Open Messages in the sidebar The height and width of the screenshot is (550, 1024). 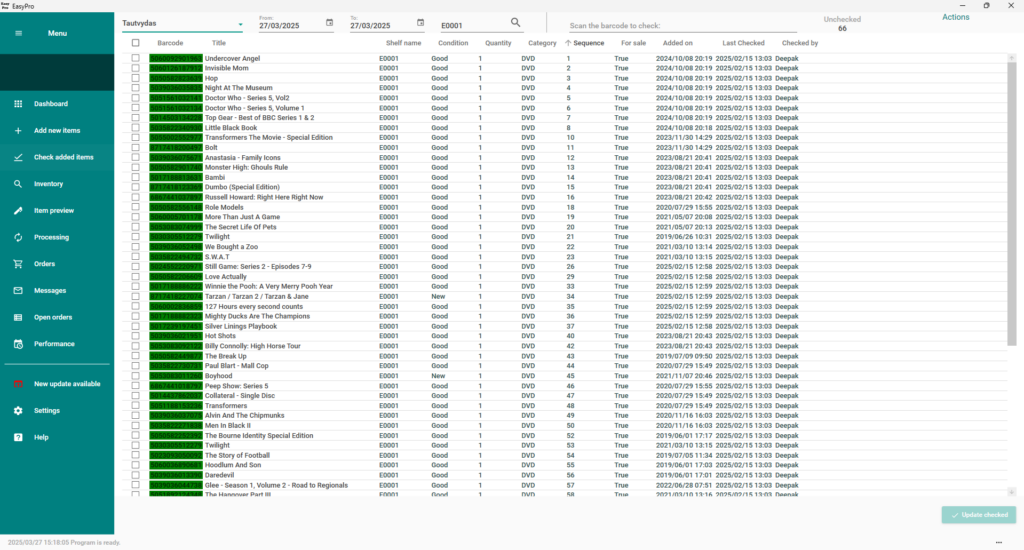pos(50,291)
